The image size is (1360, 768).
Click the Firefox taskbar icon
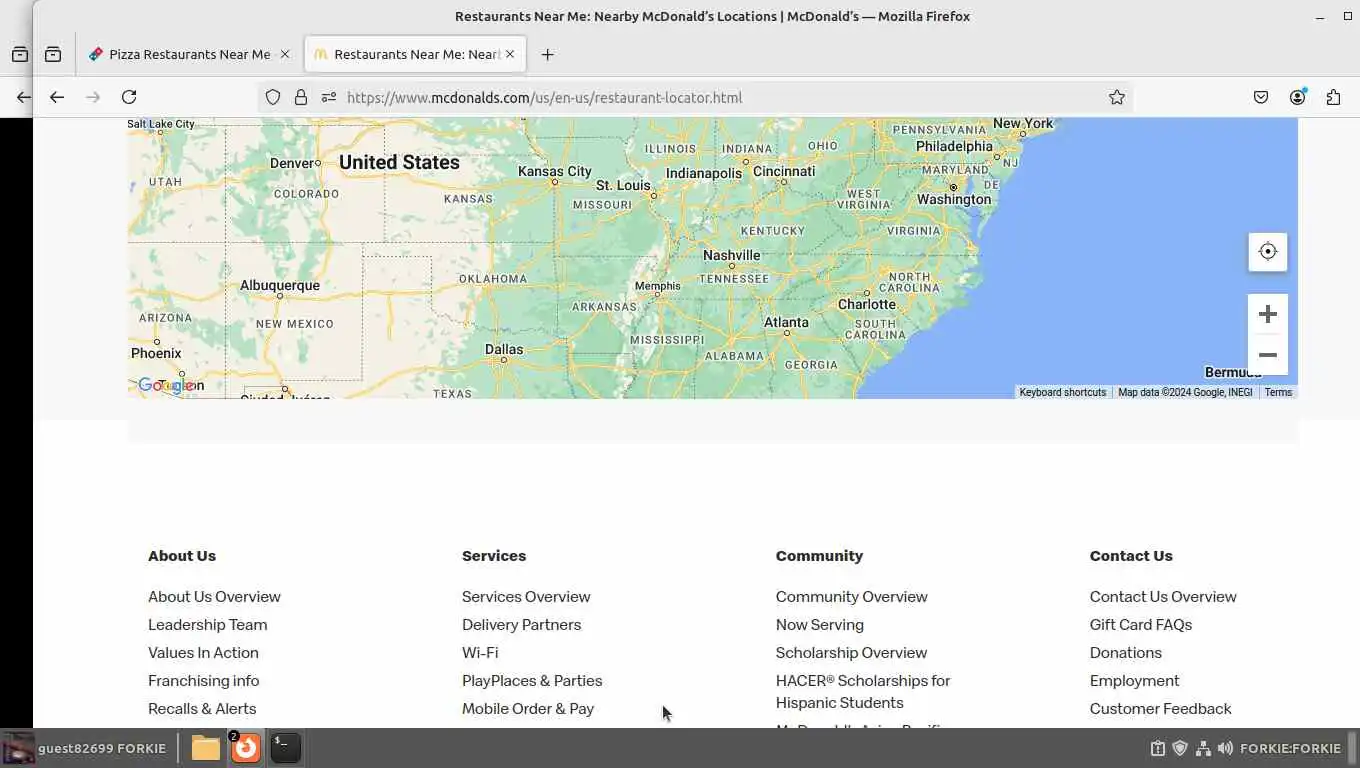click(x=245, y=748)
